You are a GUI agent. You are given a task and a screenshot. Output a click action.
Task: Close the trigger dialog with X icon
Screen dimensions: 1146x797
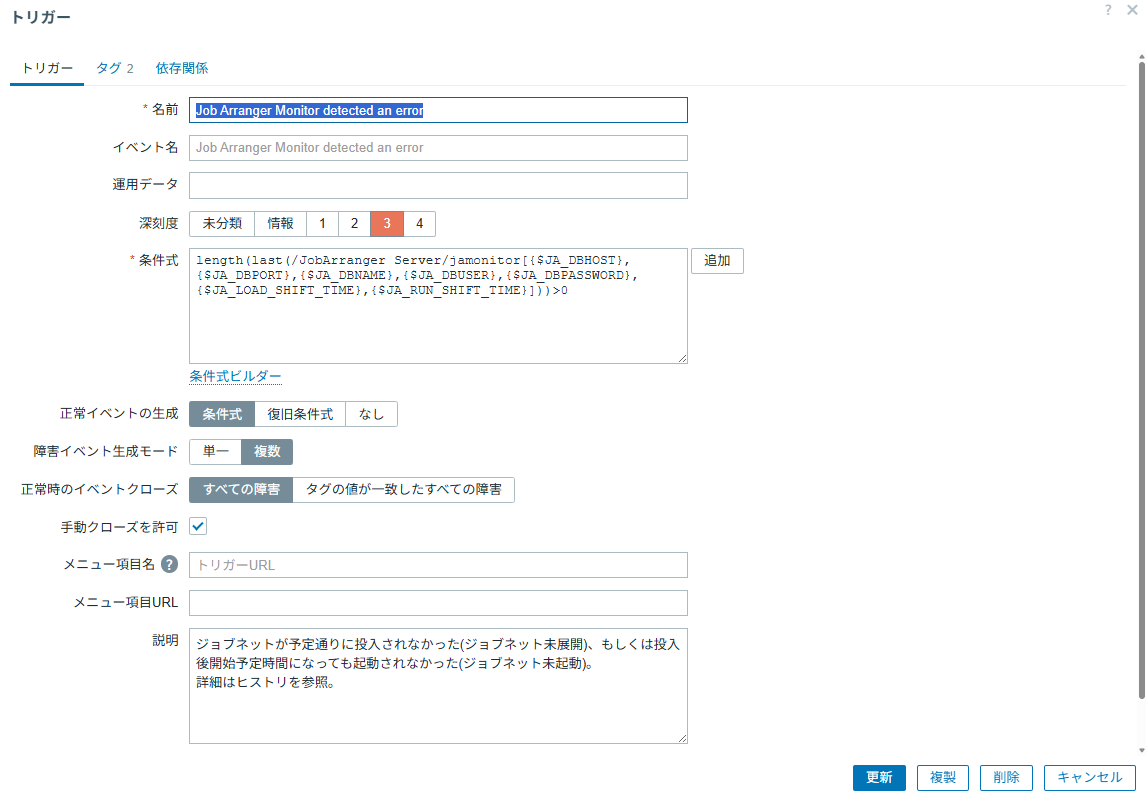pos(1132,10)
